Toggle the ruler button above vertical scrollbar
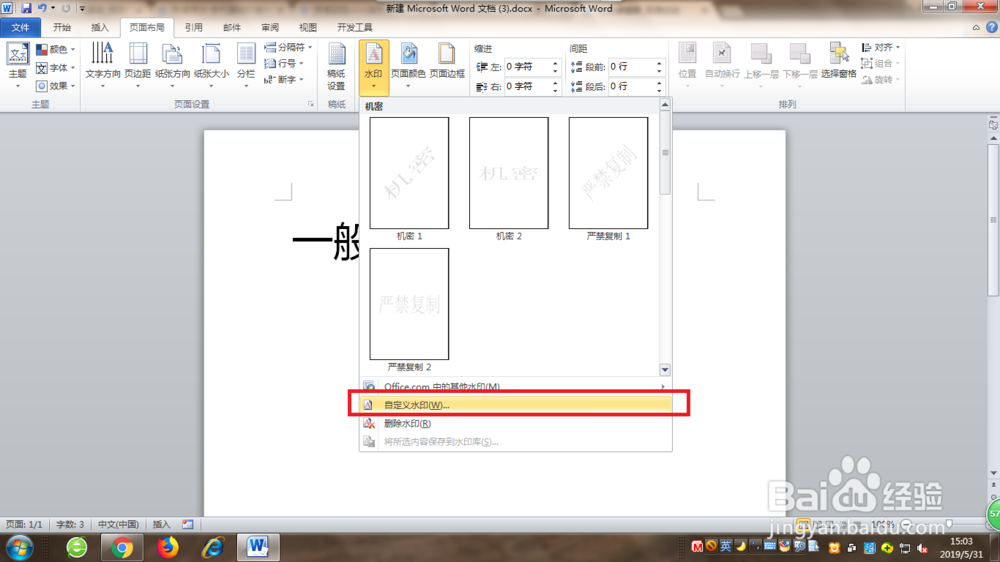The height and width of the screenshot is (562, 1000). pyautogui.click(x=993, y=125)
